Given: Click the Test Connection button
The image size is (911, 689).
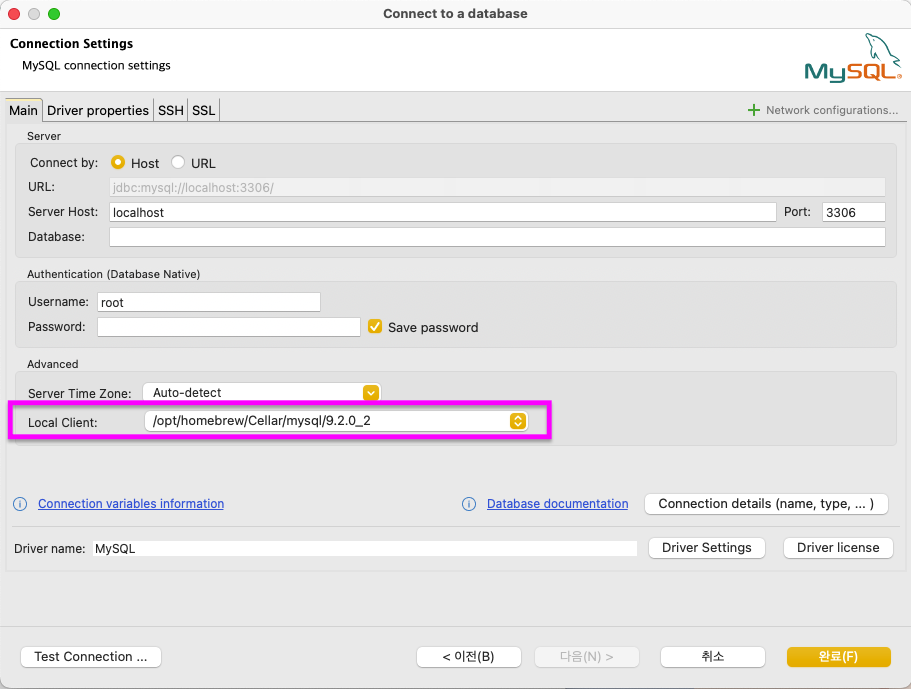Looking at the screenshot, I should (91, 656).
